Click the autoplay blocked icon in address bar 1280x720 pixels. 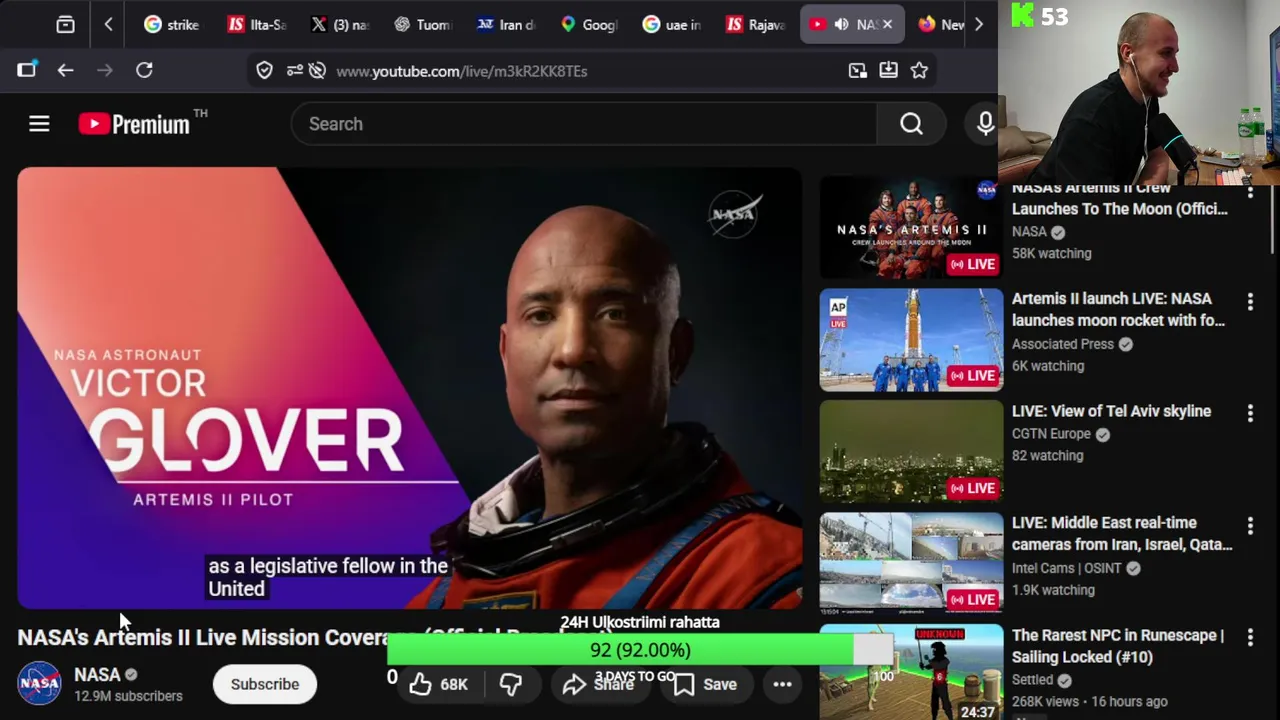tap(318, 70)
